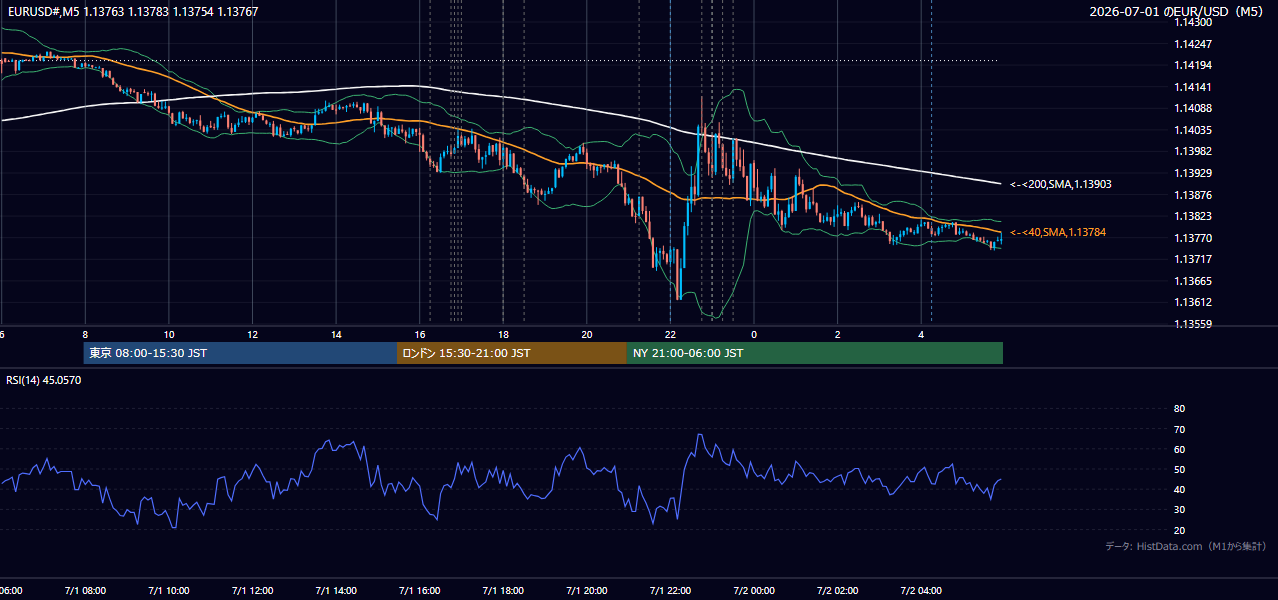Viewport: 1278px width, 600px height.
Task: Click the 7/1 20:00 bottom time label
Action: coord(587,591)
